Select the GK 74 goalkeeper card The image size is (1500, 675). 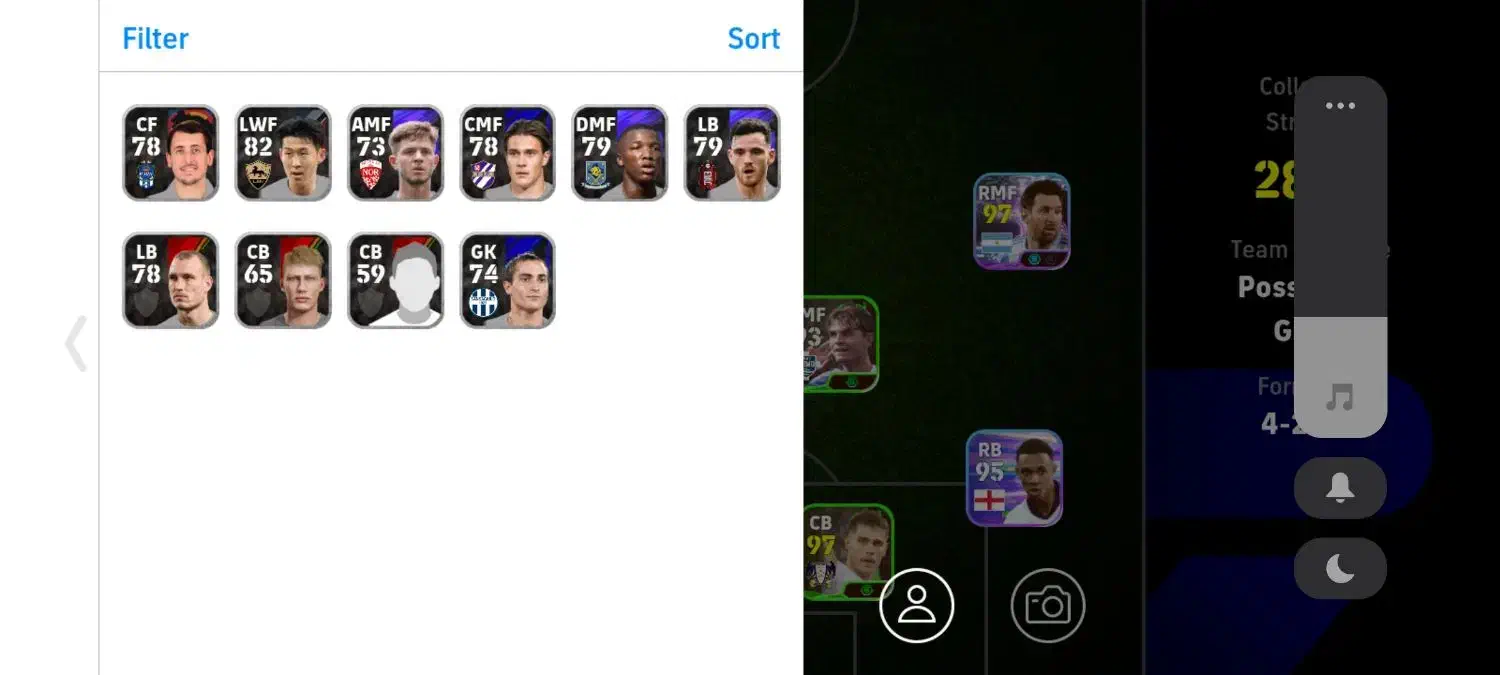507,281
